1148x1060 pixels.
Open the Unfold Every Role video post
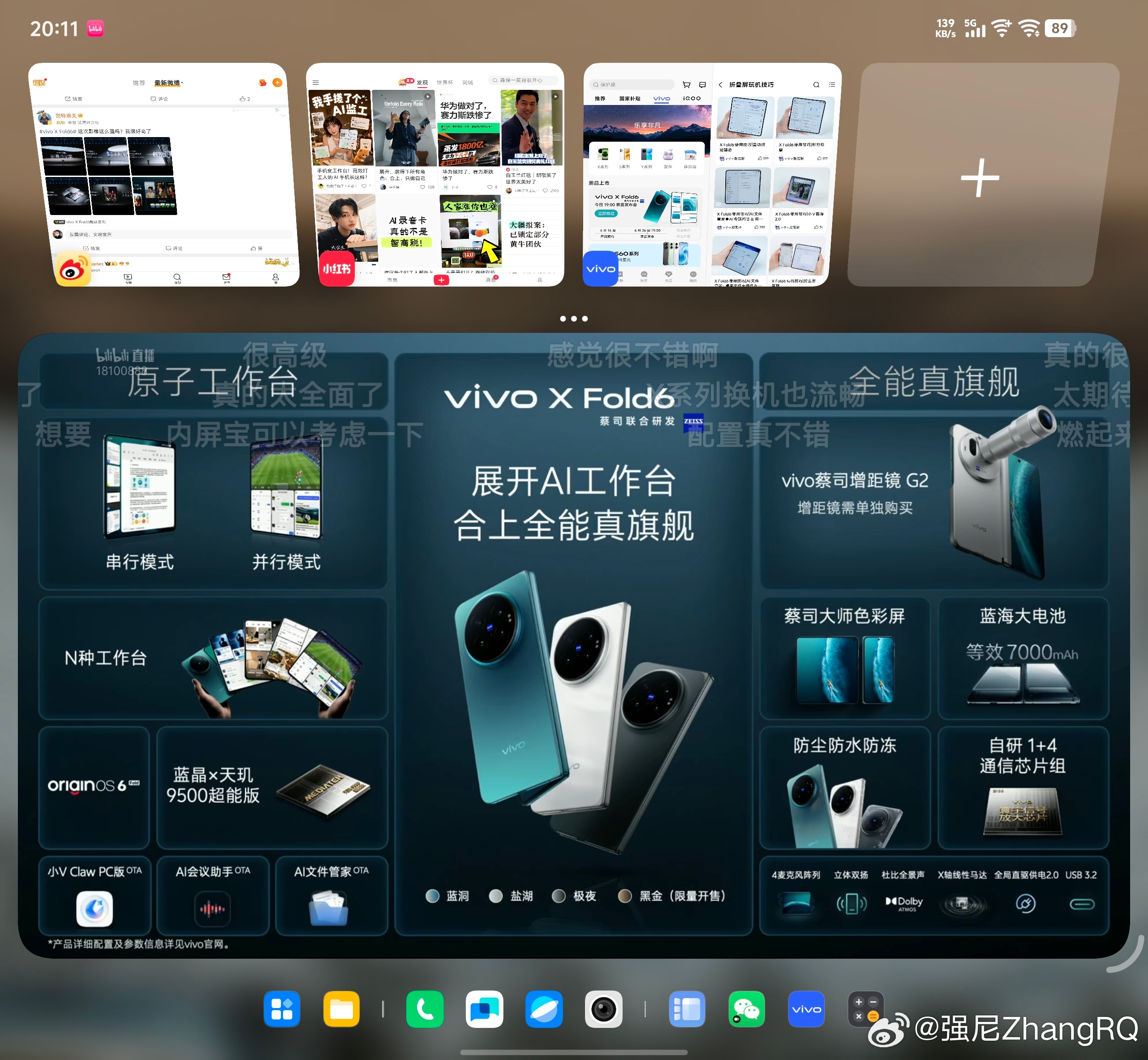coord(404,127)
